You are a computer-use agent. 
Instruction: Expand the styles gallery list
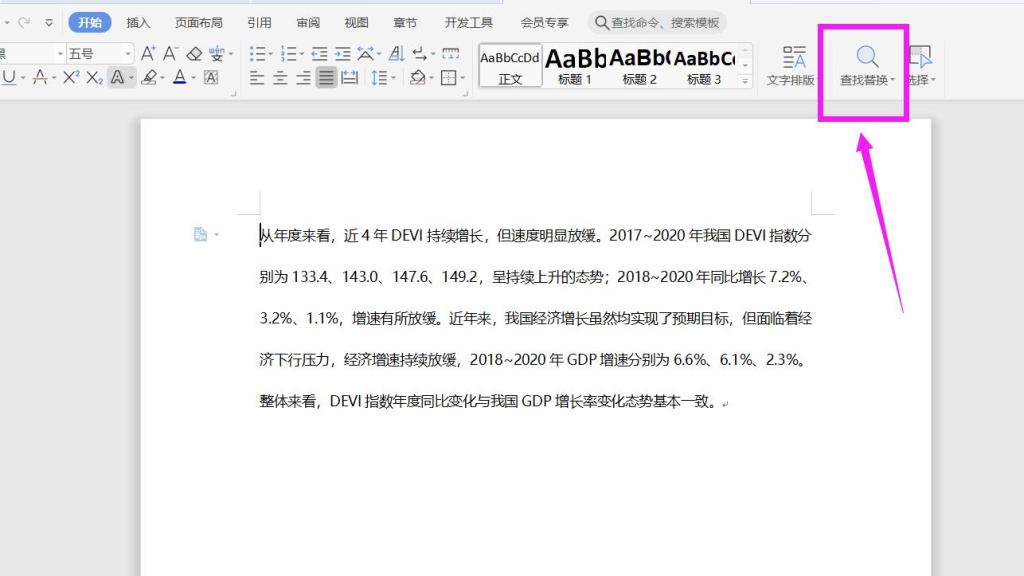[x=745, y=82]
